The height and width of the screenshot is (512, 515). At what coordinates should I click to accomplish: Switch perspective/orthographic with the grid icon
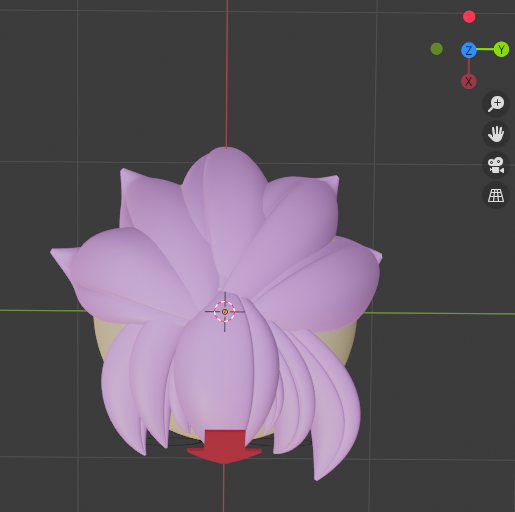496,196
